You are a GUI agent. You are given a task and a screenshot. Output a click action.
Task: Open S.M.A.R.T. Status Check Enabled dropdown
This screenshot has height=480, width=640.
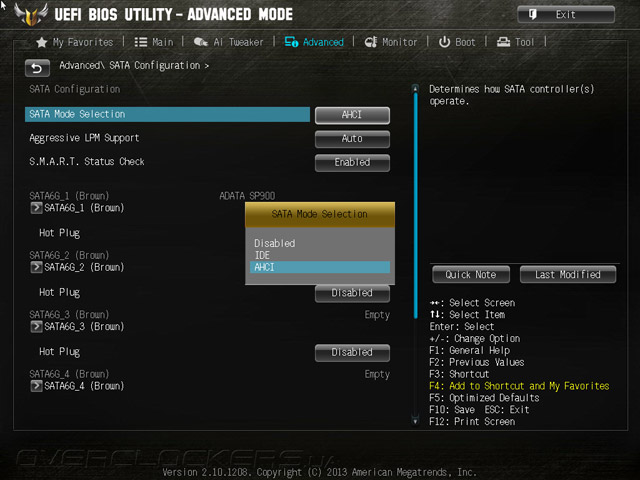point(352,162)
